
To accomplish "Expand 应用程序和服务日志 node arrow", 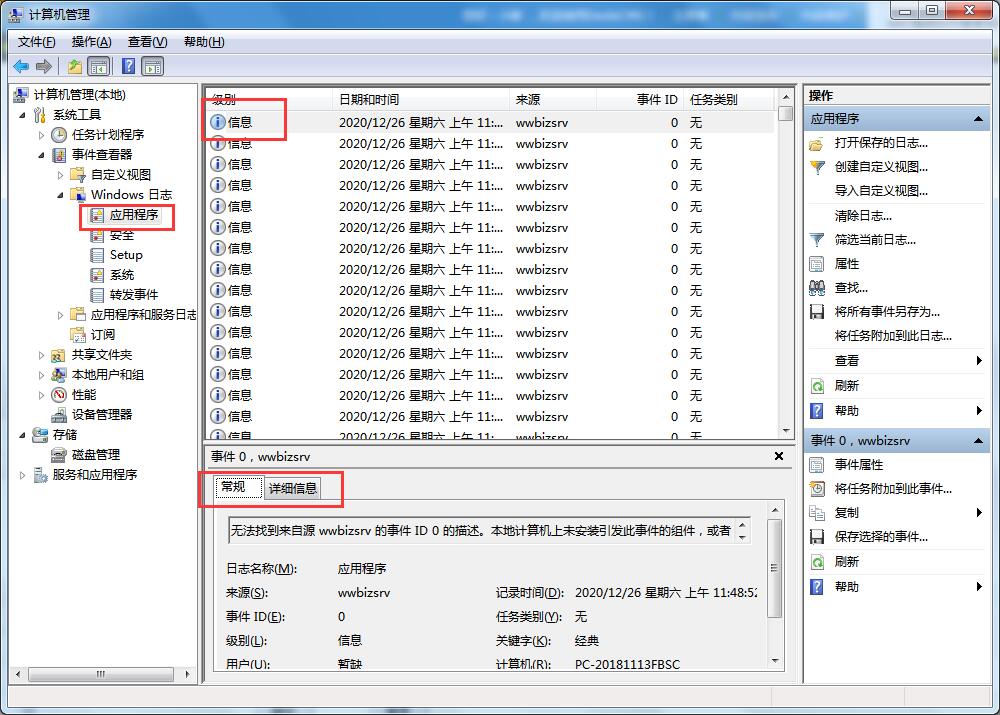I will [61, 315].
